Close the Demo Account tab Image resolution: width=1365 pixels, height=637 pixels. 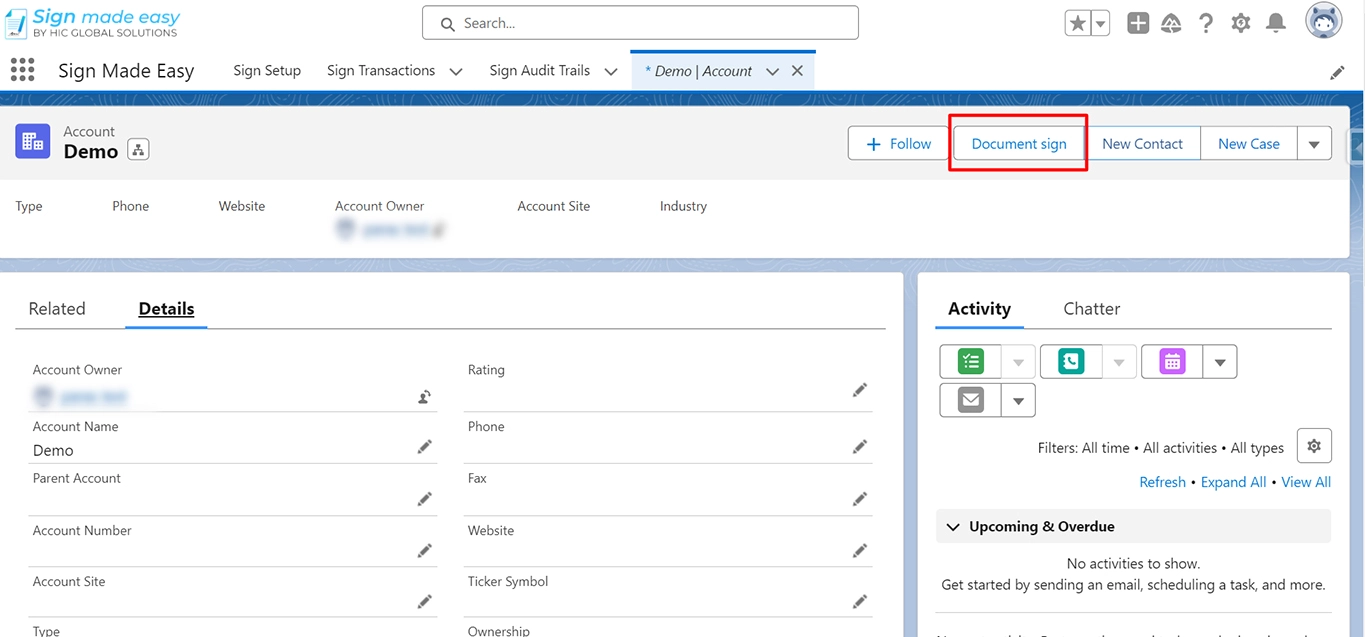(x=797, y=71)
